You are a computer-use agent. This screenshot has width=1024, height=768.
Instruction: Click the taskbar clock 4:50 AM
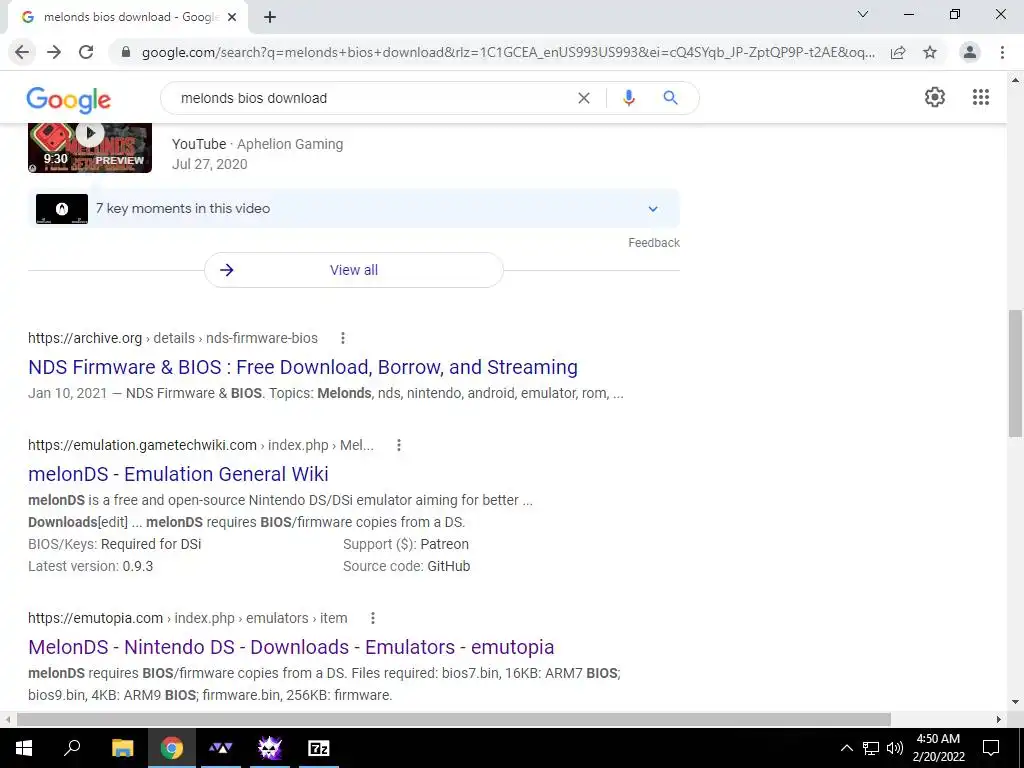938,748
